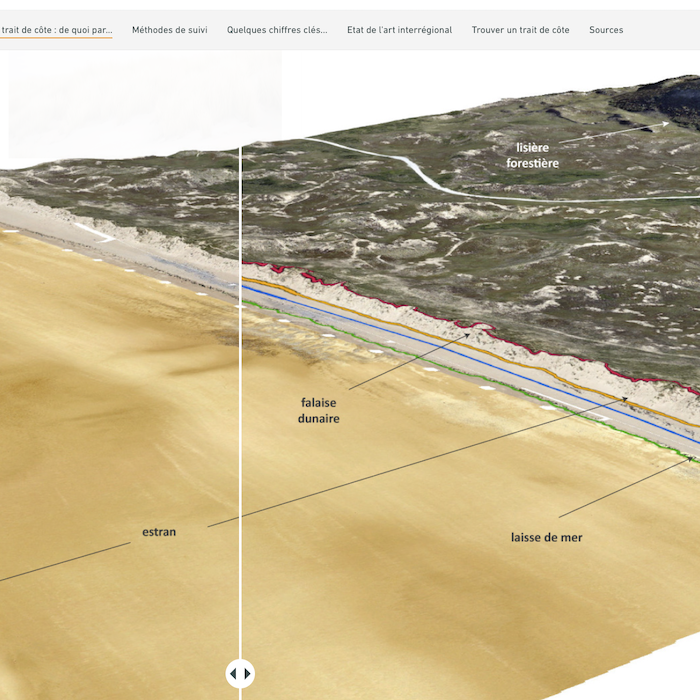The width and height of the screenshot is (700, 700).
Task: Click the 'laisse de mer' label
Action: (546, 537)
